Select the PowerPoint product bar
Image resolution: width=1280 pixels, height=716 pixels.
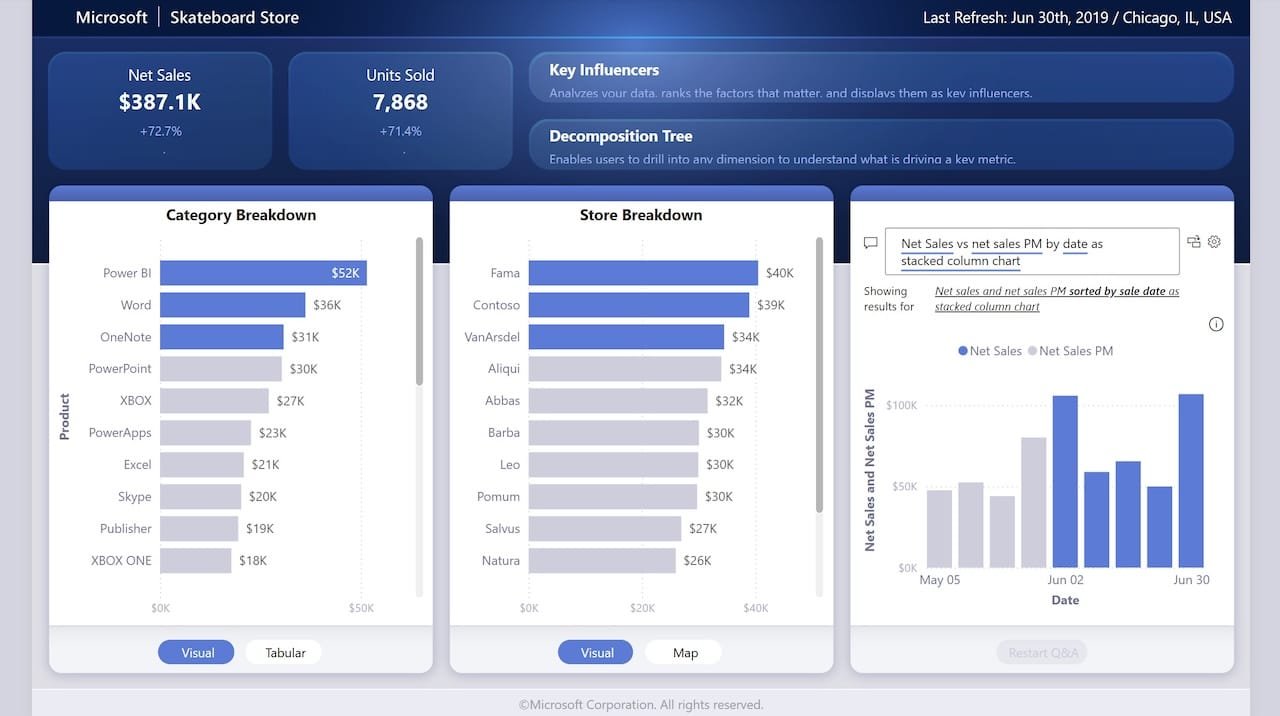coord(221,369)
